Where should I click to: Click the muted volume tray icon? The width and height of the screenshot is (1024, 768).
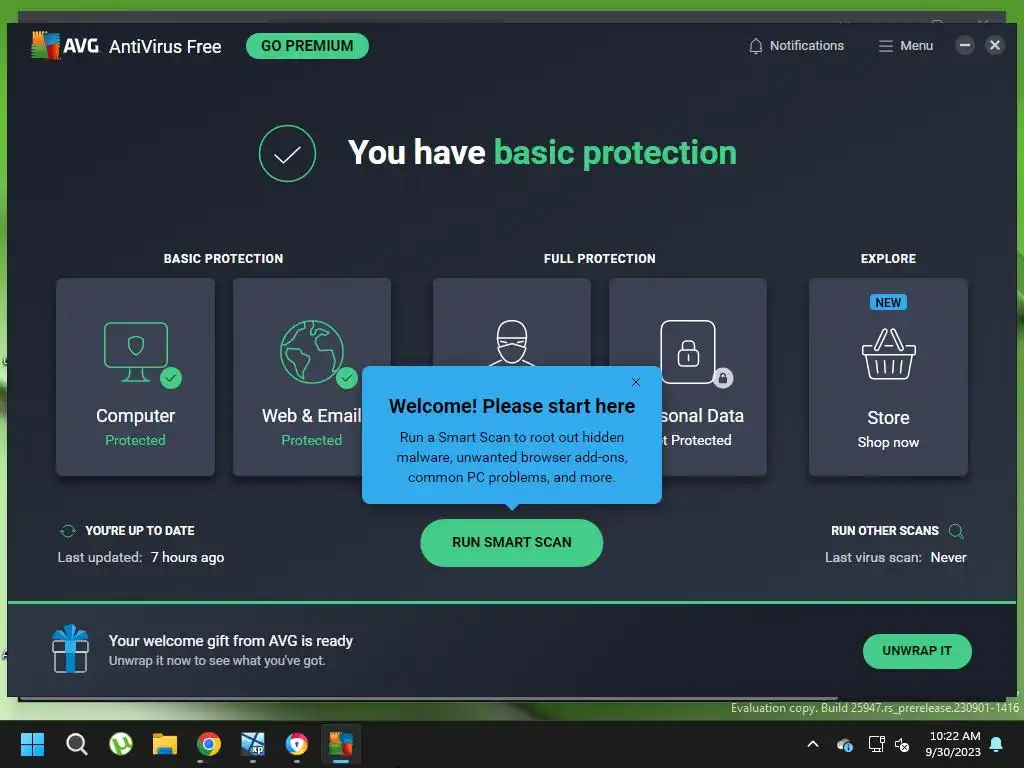pos(902,744)
